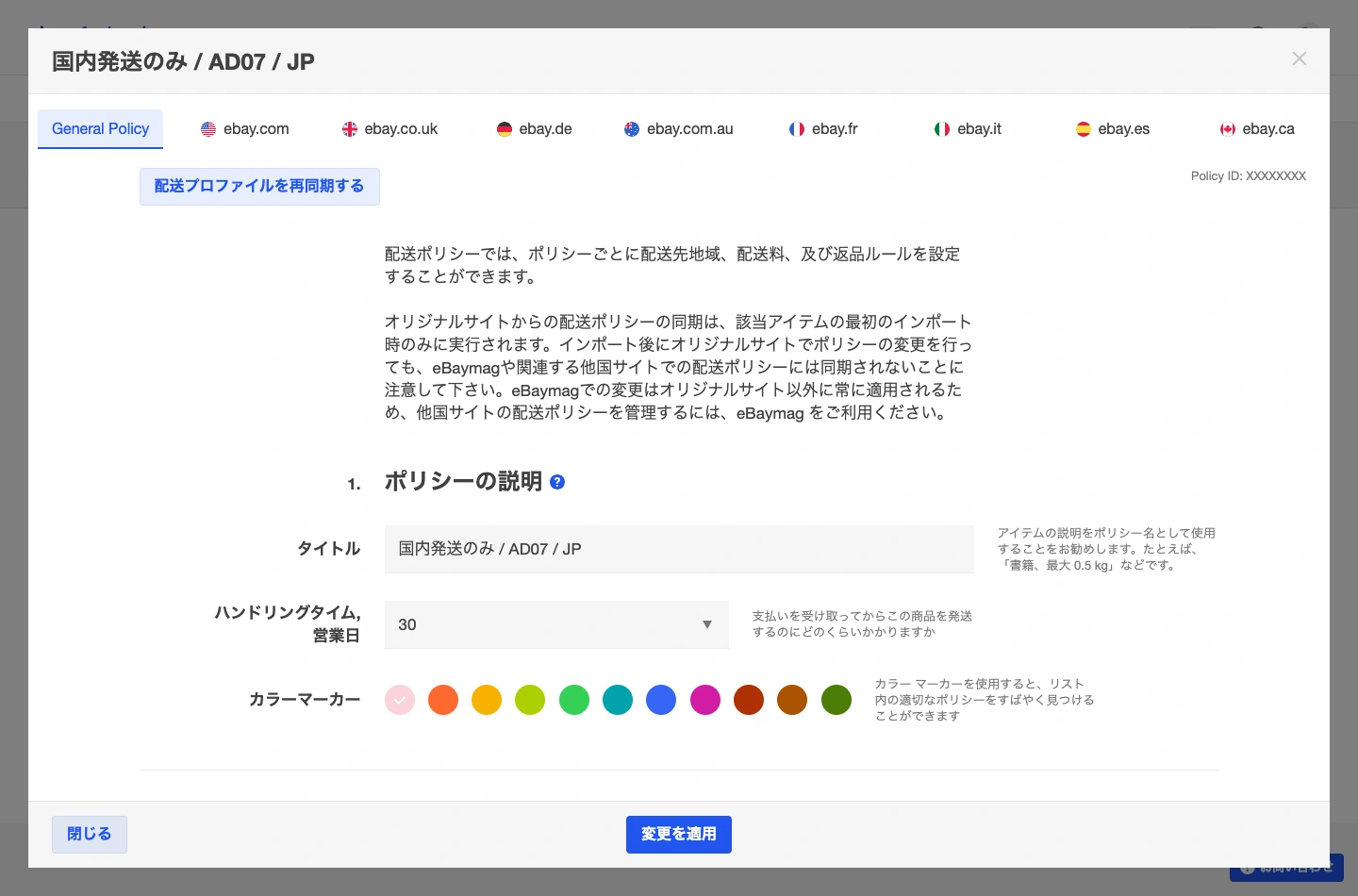Click the dialog title 国内発送のみ / AD07 / JP
Viewport: 1358px width, 896px height.
[183, 62]
